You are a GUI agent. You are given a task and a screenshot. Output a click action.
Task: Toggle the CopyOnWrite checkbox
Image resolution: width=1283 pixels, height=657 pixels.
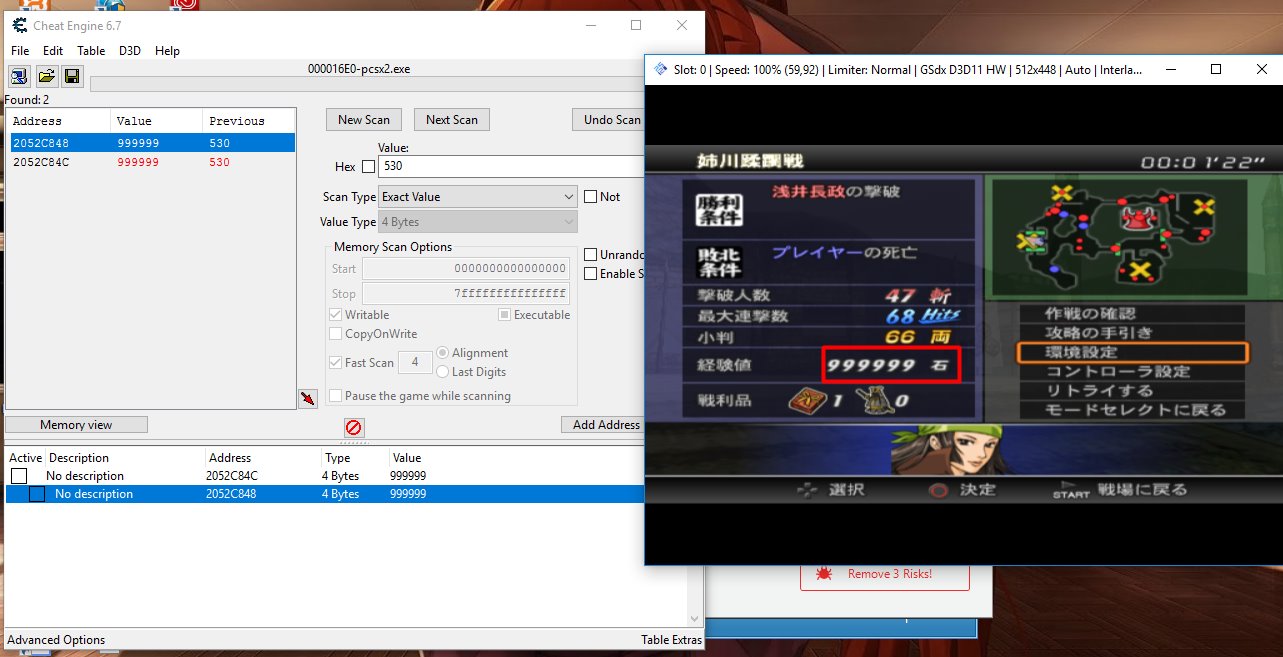click(336, 334)
